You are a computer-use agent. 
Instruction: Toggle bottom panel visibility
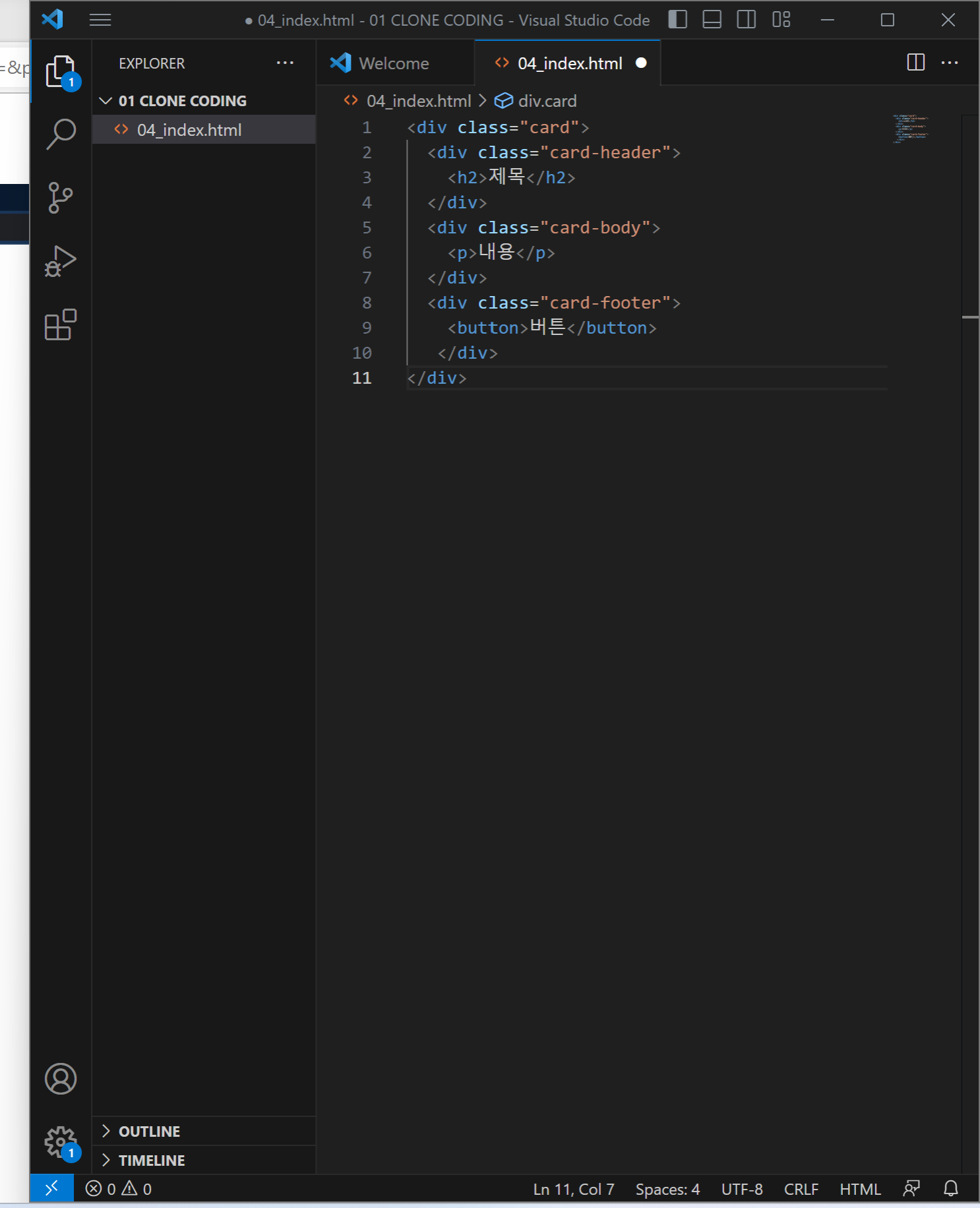pyautogui.click(x=712, y=20)
